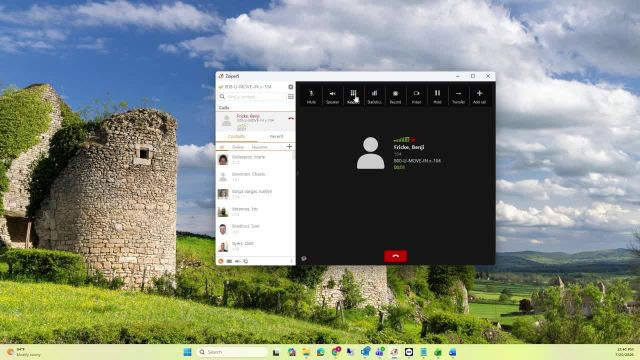This screenshot has height=360, width=640.
Task: Click phone icon in bottom status bar
Action: click(x=245, y=261)
